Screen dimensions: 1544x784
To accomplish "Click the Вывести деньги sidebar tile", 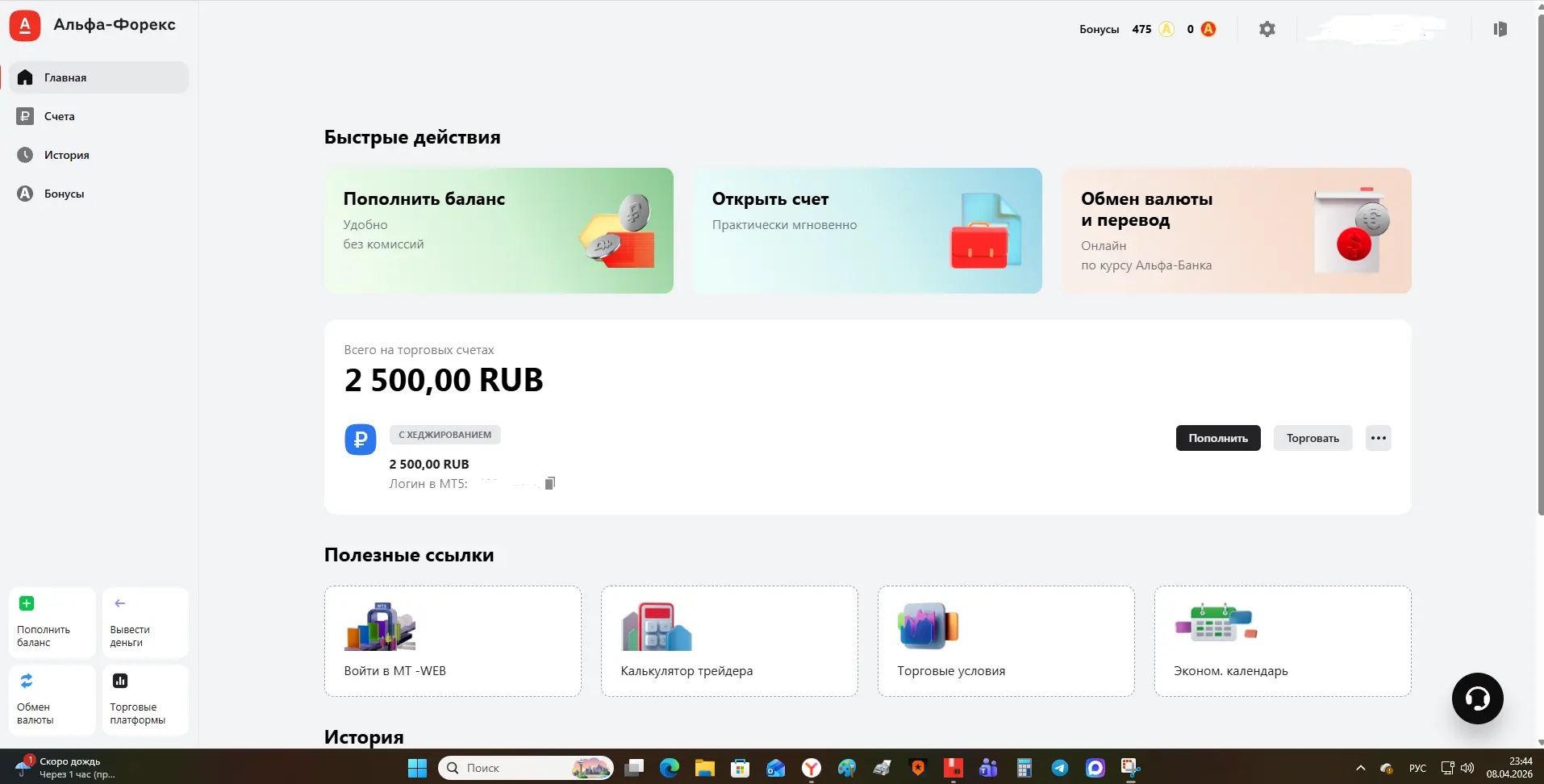I will click(145, 623).
